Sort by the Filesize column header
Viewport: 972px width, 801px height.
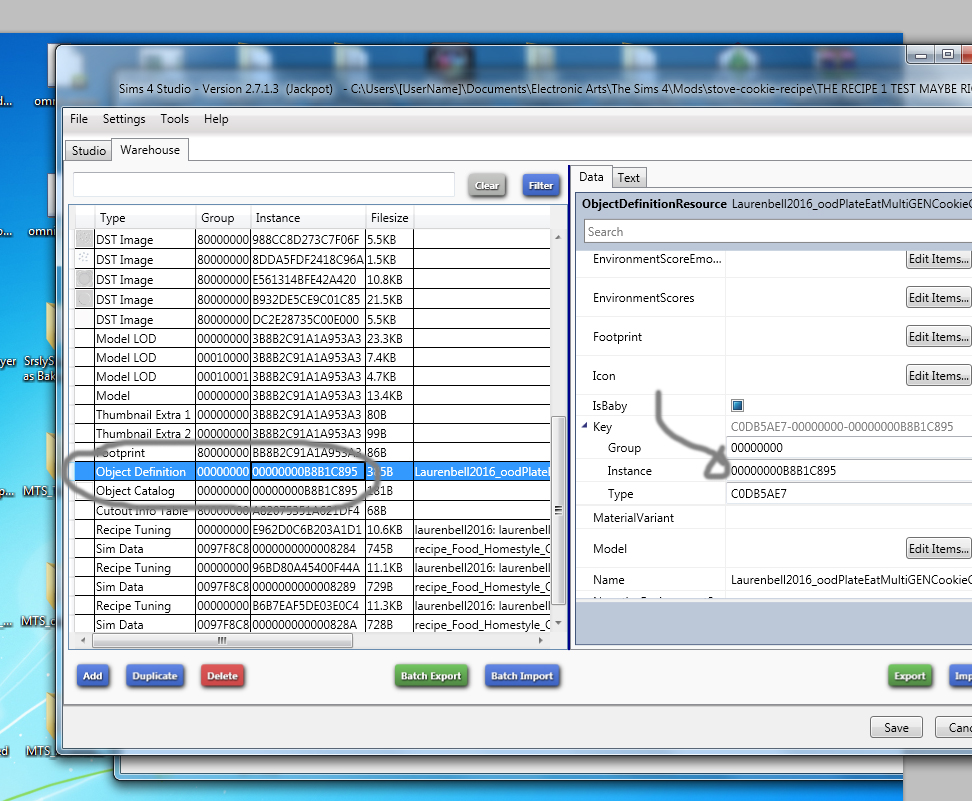[x=389, y=218]
